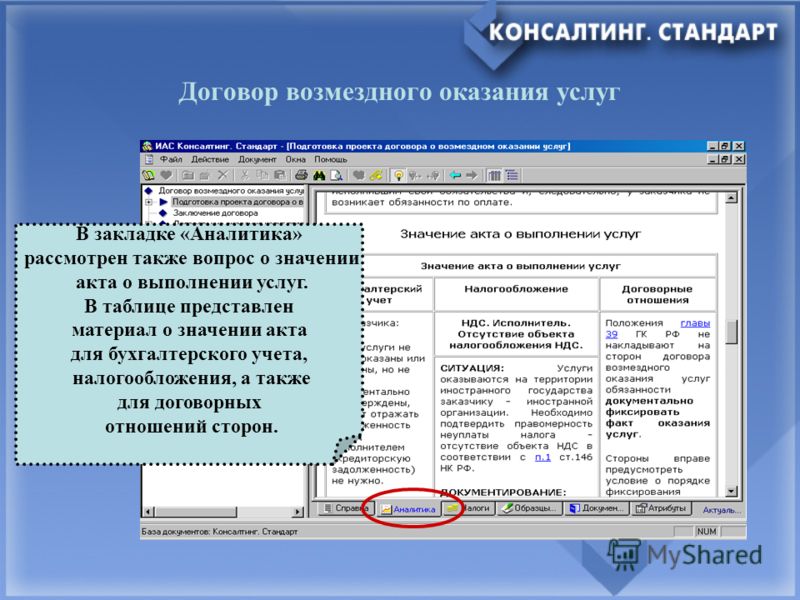Click the NUM status bar indicator
The width and height of the screenshot is (800, 600).
point(706,532)
